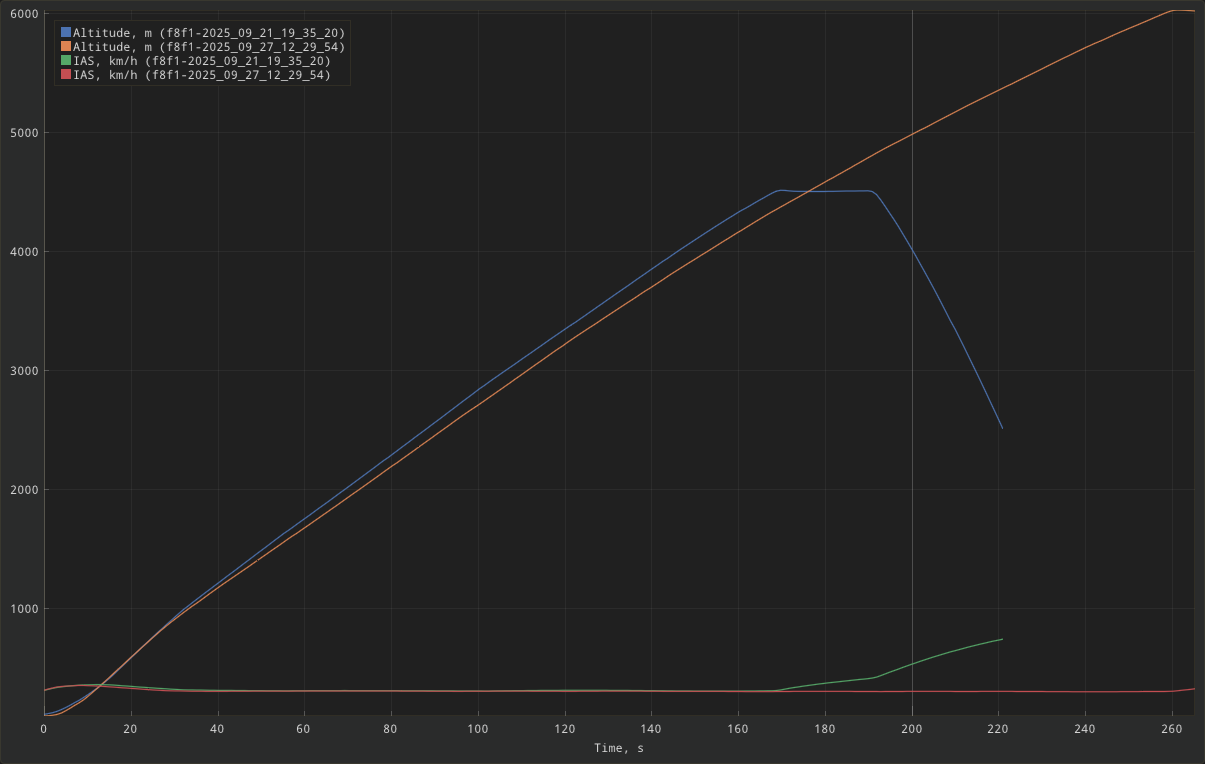
Task: Click the end of the blue altitude descent
Action: pos(1001,428)
